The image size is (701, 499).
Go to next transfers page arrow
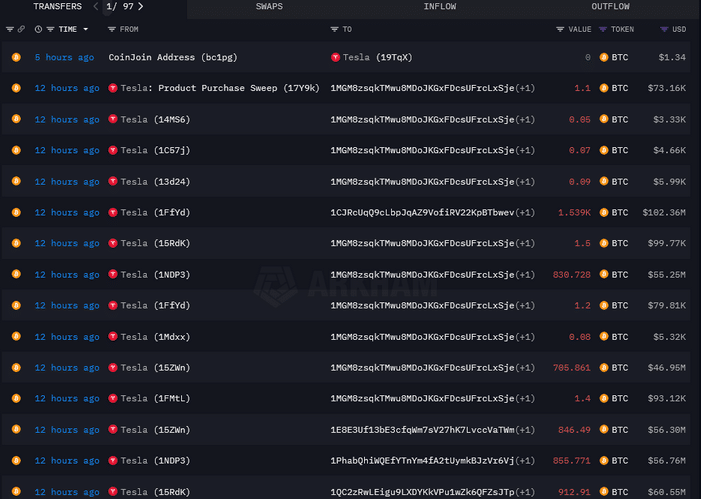[140, 6]
